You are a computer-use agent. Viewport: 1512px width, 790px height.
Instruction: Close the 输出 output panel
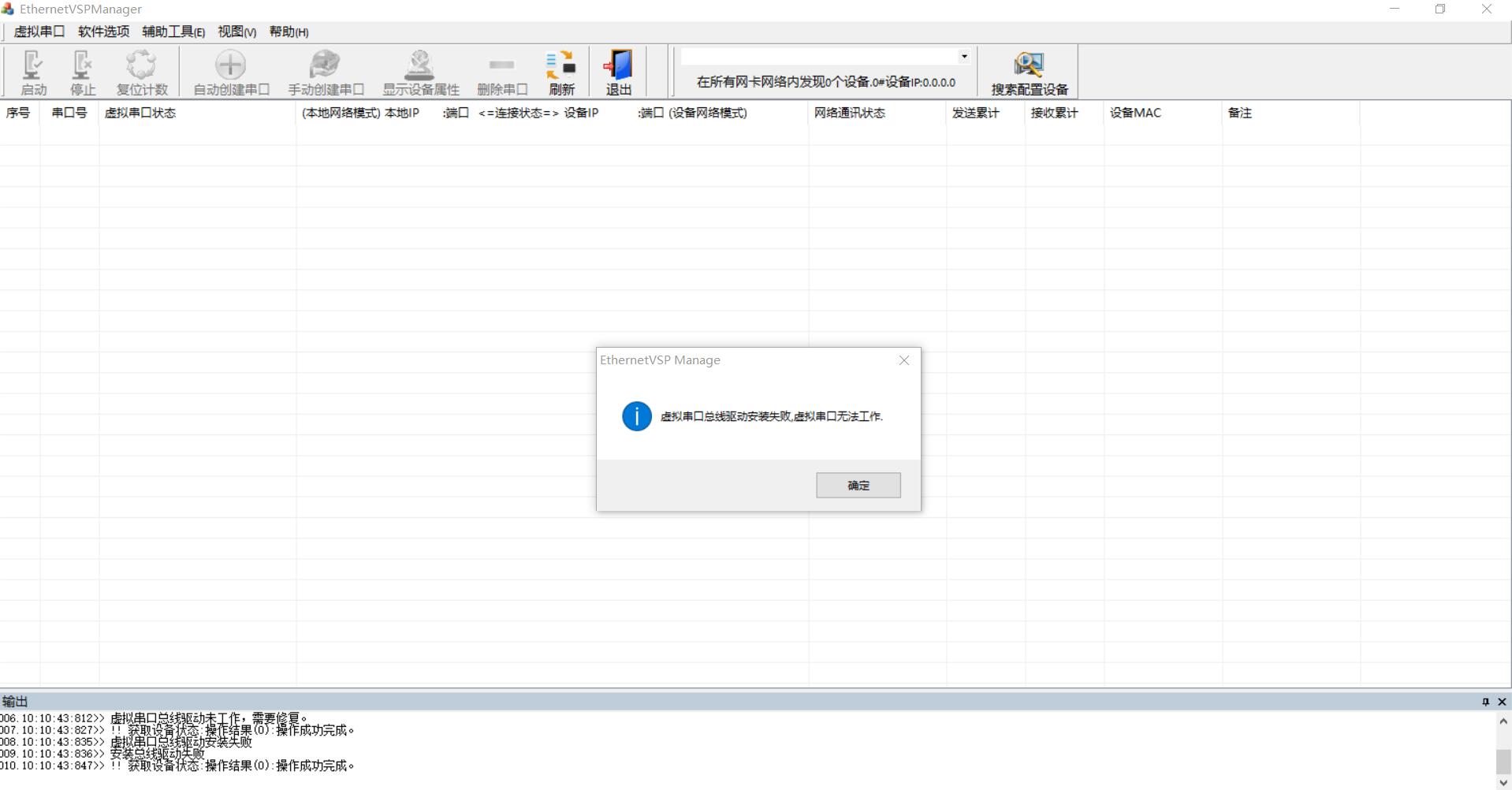pyautogui.click(x=1502, y=702)
